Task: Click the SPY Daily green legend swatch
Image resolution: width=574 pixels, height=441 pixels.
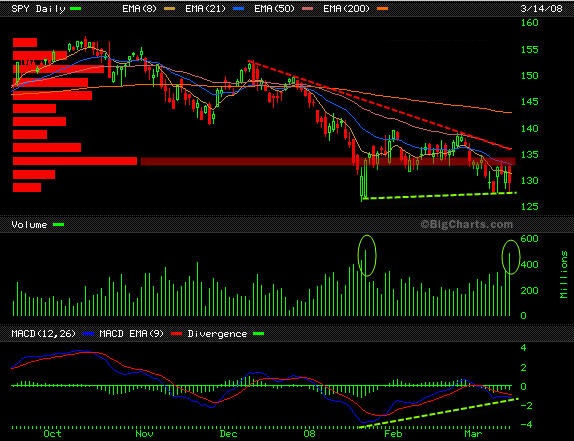Action: tap(76, 8)
